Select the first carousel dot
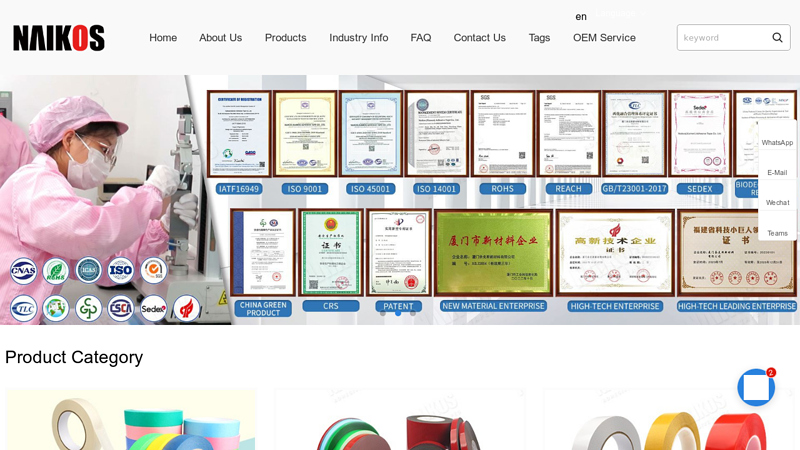Screen dimensions: 800x450 tap(383, 313)
